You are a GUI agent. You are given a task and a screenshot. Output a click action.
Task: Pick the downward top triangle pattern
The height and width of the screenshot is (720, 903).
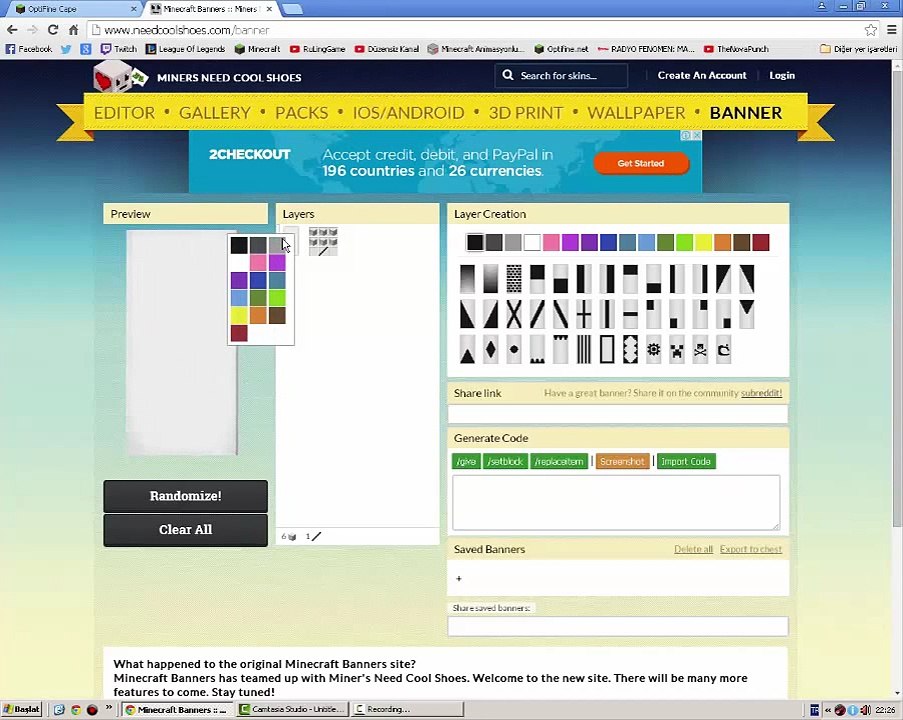(x=747, y=314)
